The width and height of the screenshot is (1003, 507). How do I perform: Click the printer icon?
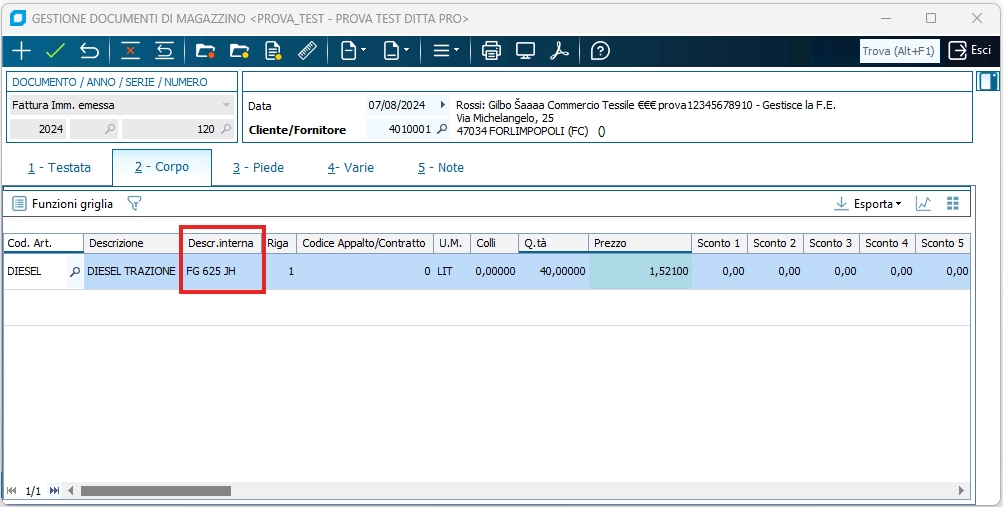(x=491, y=51)
